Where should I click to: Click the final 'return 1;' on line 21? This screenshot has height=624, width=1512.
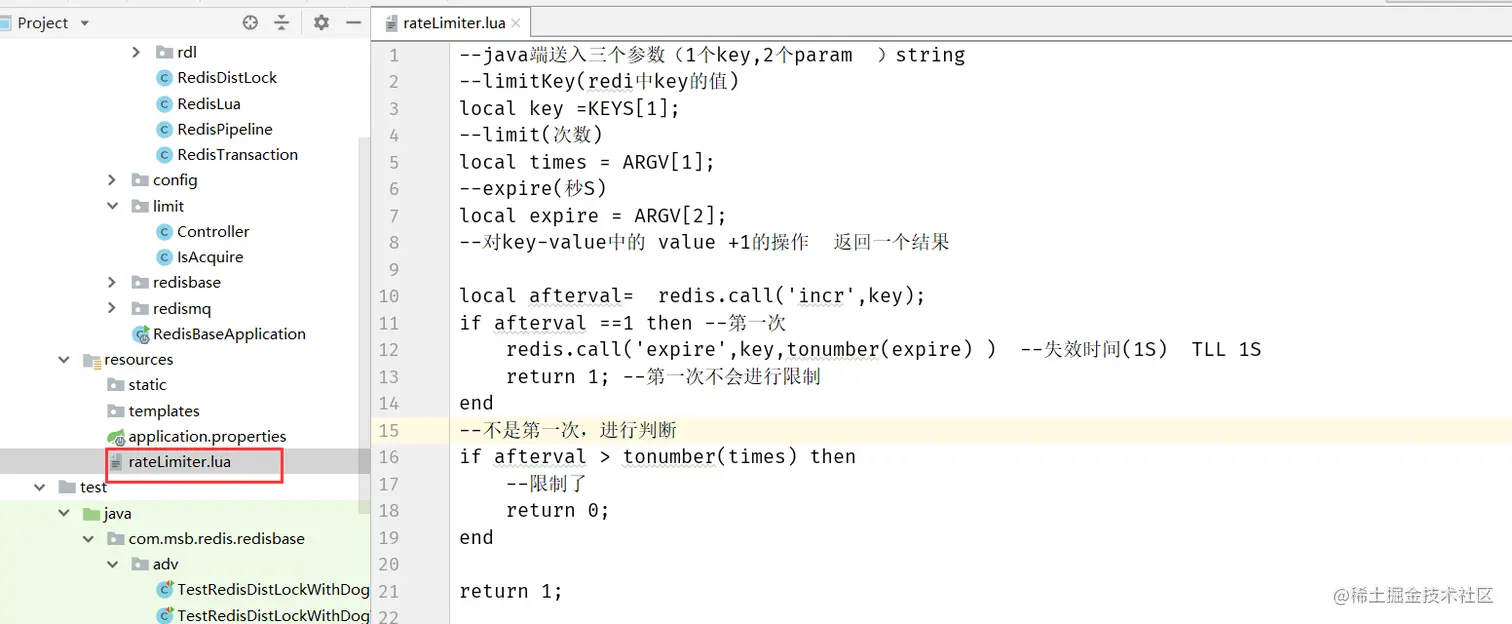[511, 591]
